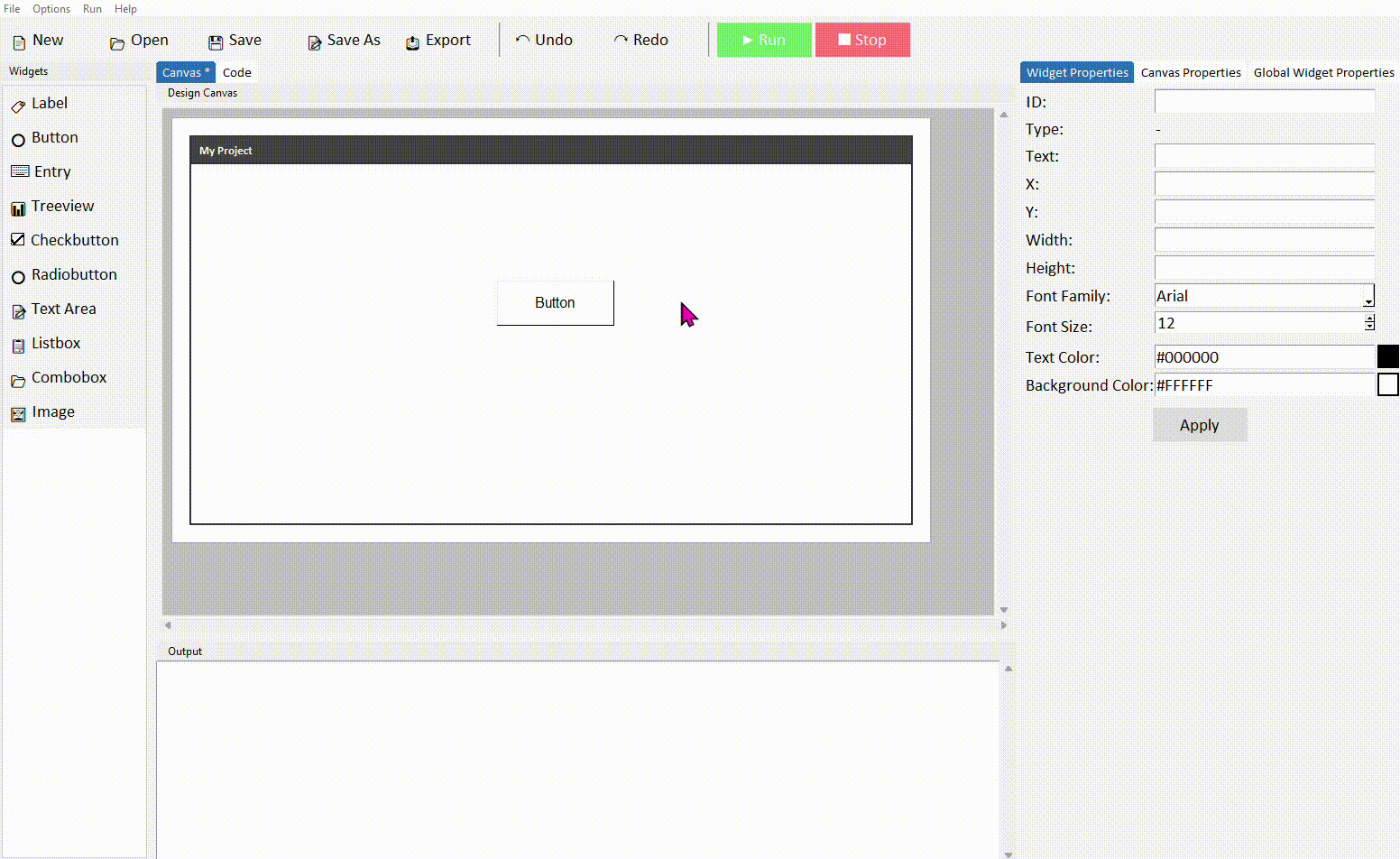The image size is (1400, 859).
Task: Select the Entry widget tool
Action: (51, 171)
